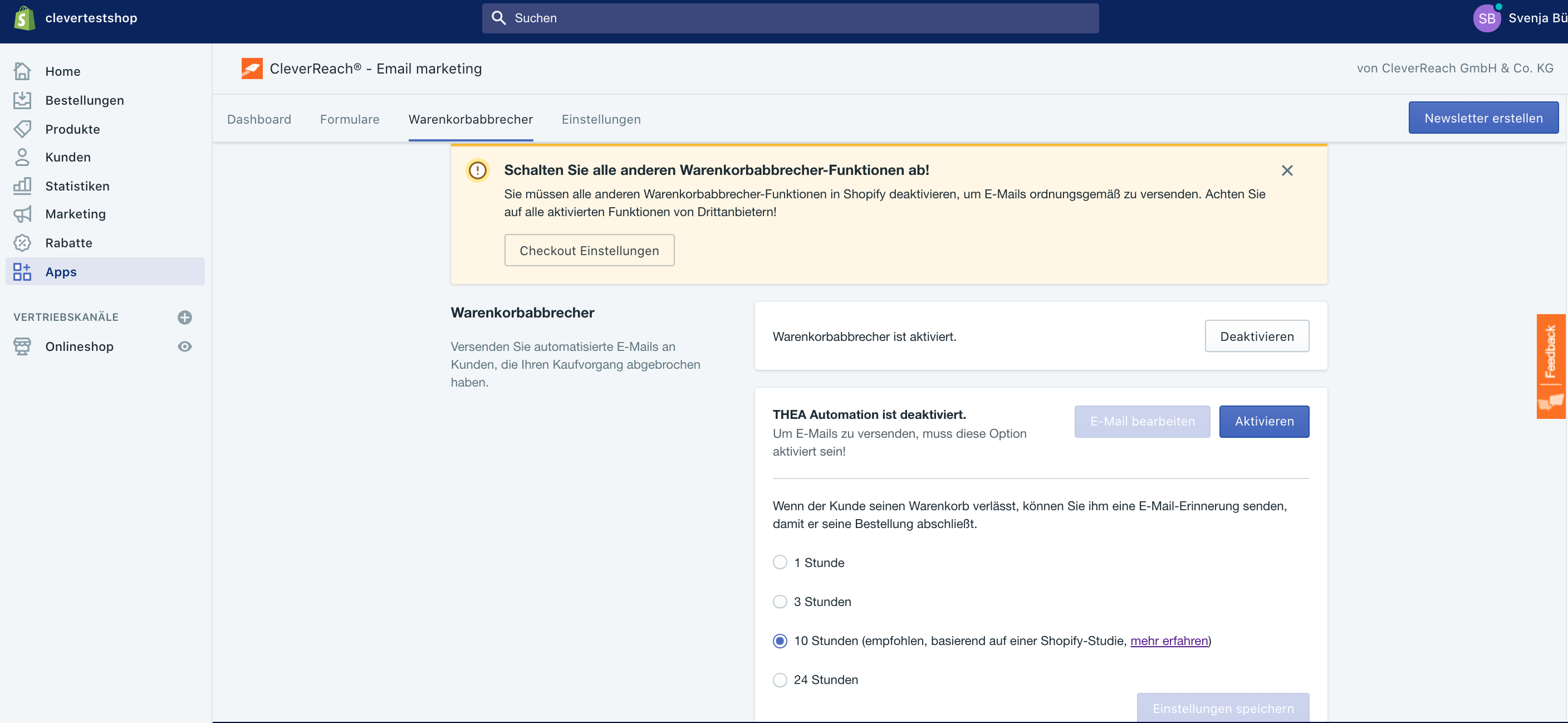Image resolution: width=1568 pixels, height=723 pixels.
Task: Select the 1 Stunde radio option
Action: coord(780,562)
